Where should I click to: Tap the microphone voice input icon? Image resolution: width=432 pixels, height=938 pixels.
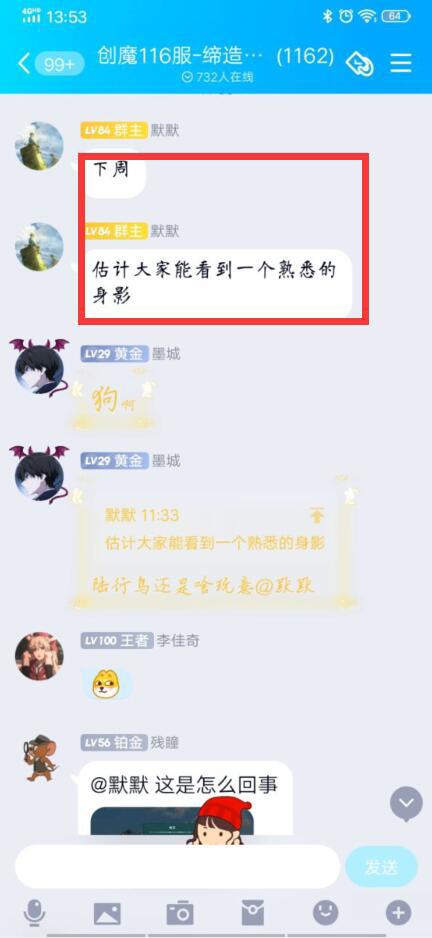34,914
